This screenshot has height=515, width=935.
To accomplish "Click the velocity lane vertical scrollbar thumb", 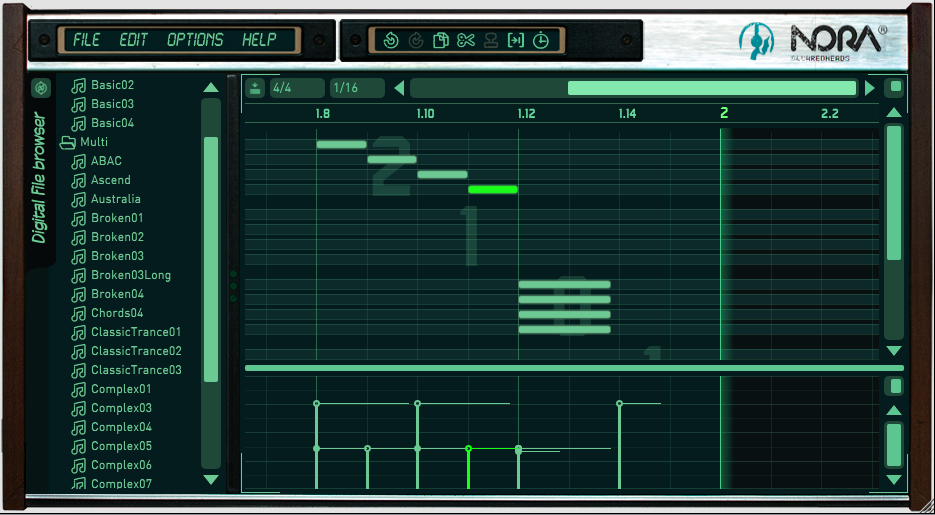I will (894, 445).
